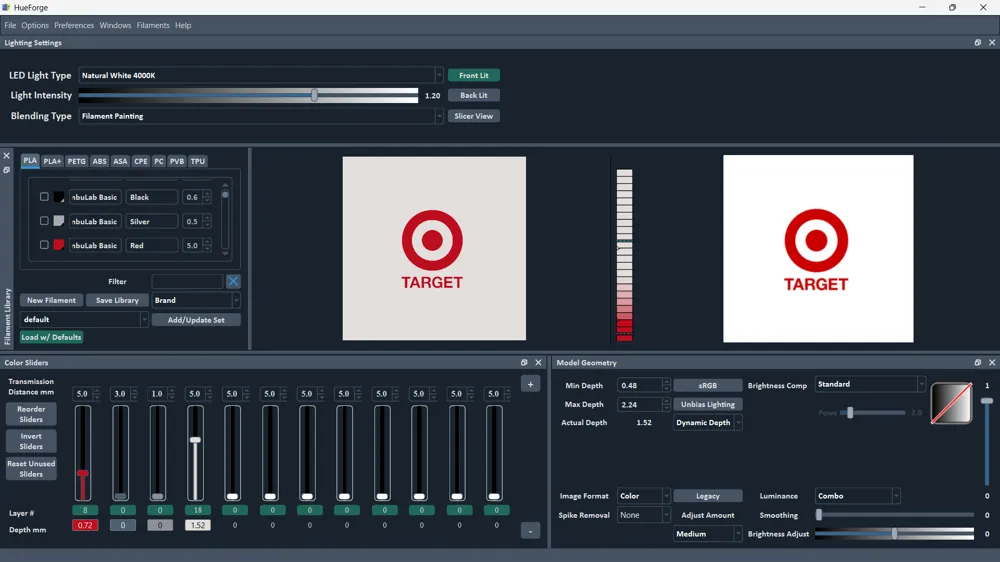
Task: Click Load w/ Defaults button
Action: click(x=51, y=337)
